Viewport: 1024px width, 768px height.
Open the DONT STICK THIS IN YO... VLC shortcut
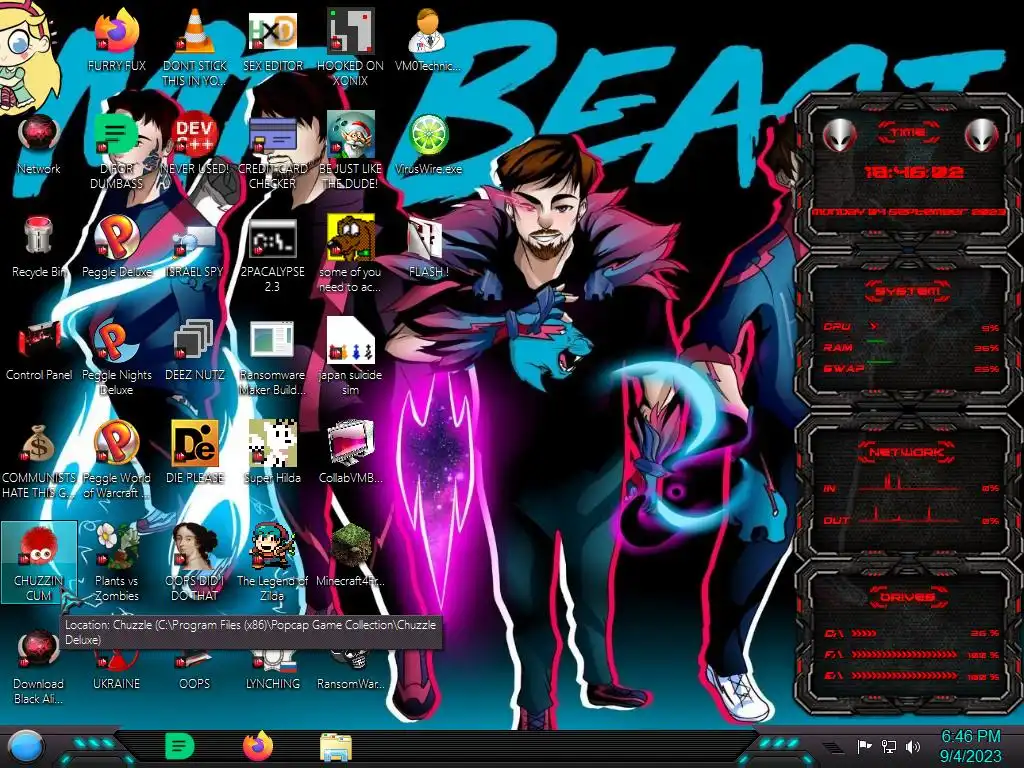click(x=195, y=47)
